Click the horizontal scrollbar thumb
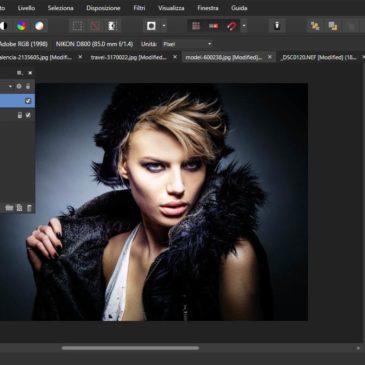365x365 pixels. click(130, 348)
